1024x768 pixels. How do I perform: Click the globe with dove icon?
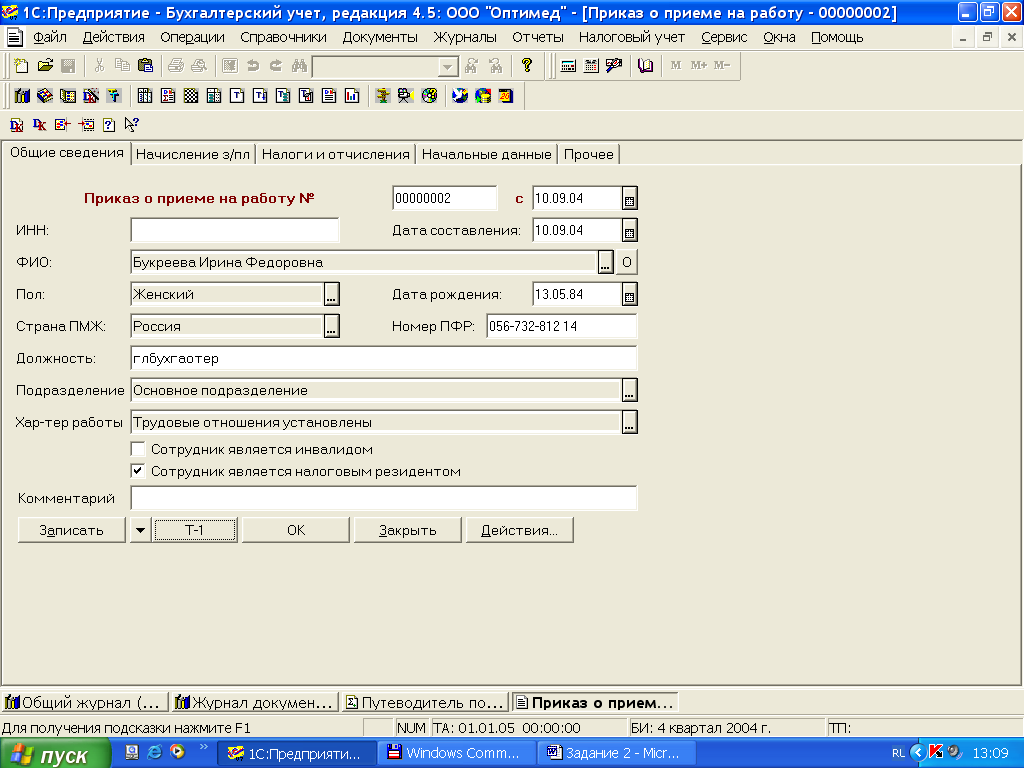[460, 96]
